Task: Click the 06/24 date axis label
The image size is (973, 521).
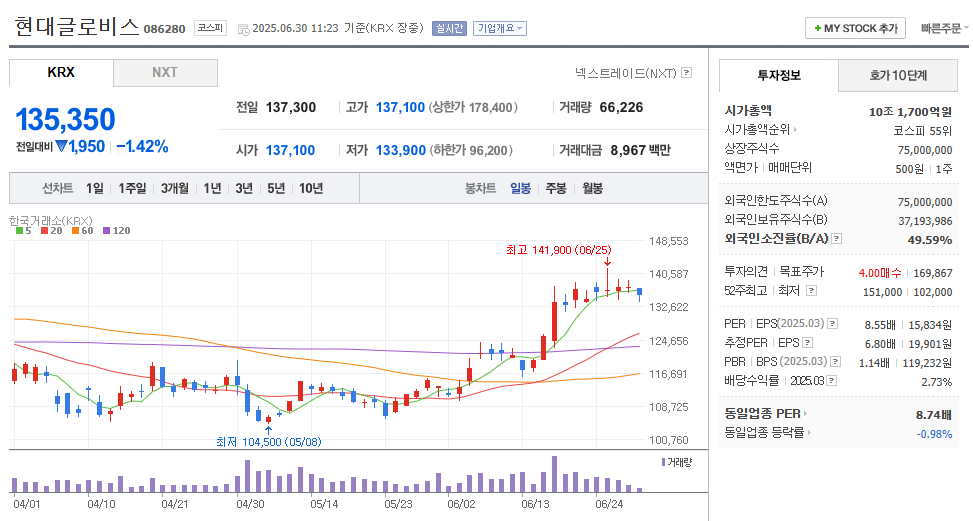Action: [609, 504]
